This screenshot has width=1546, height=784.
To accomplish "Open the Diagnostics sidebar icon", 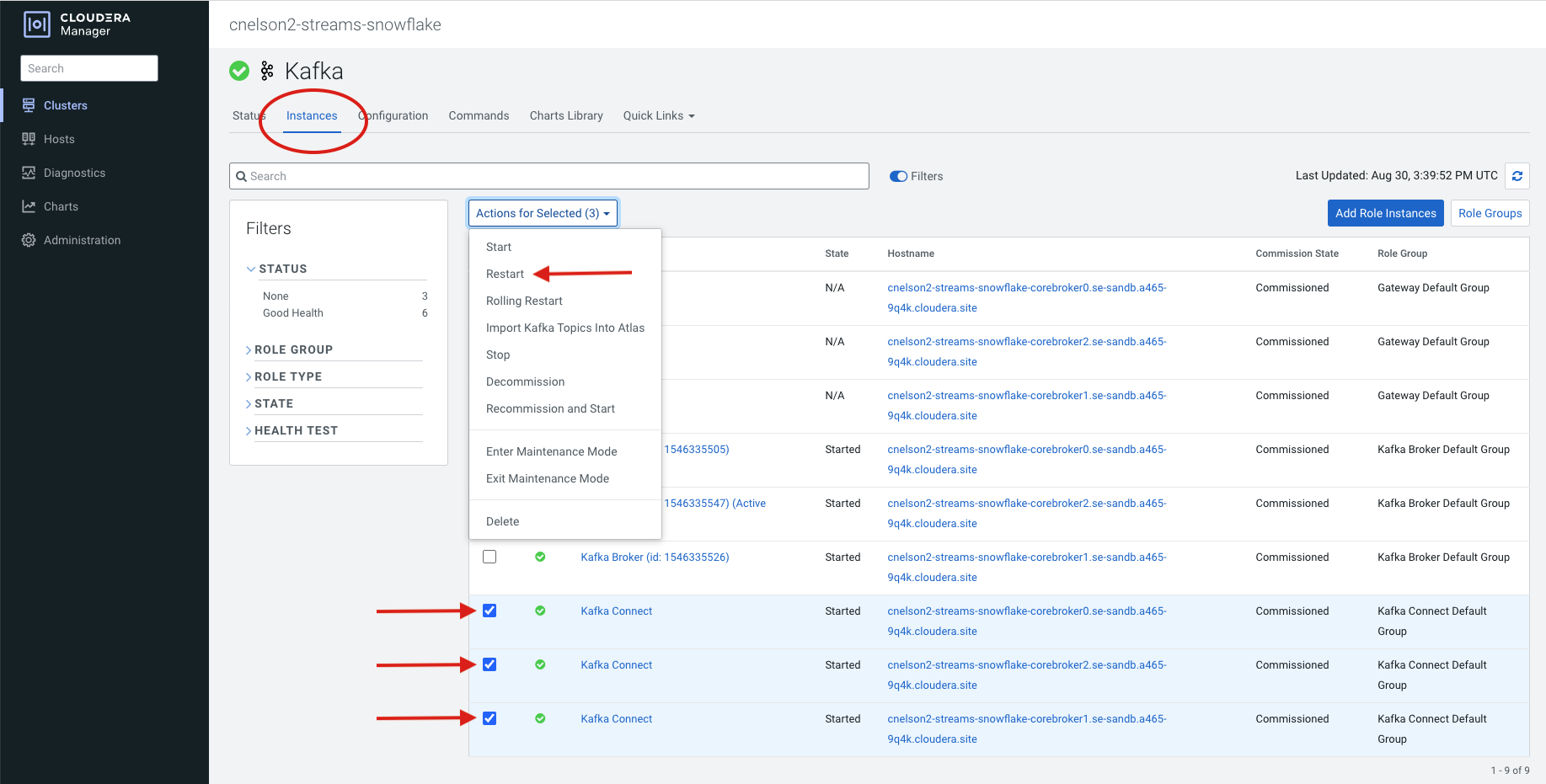I will tap(29, 173).
